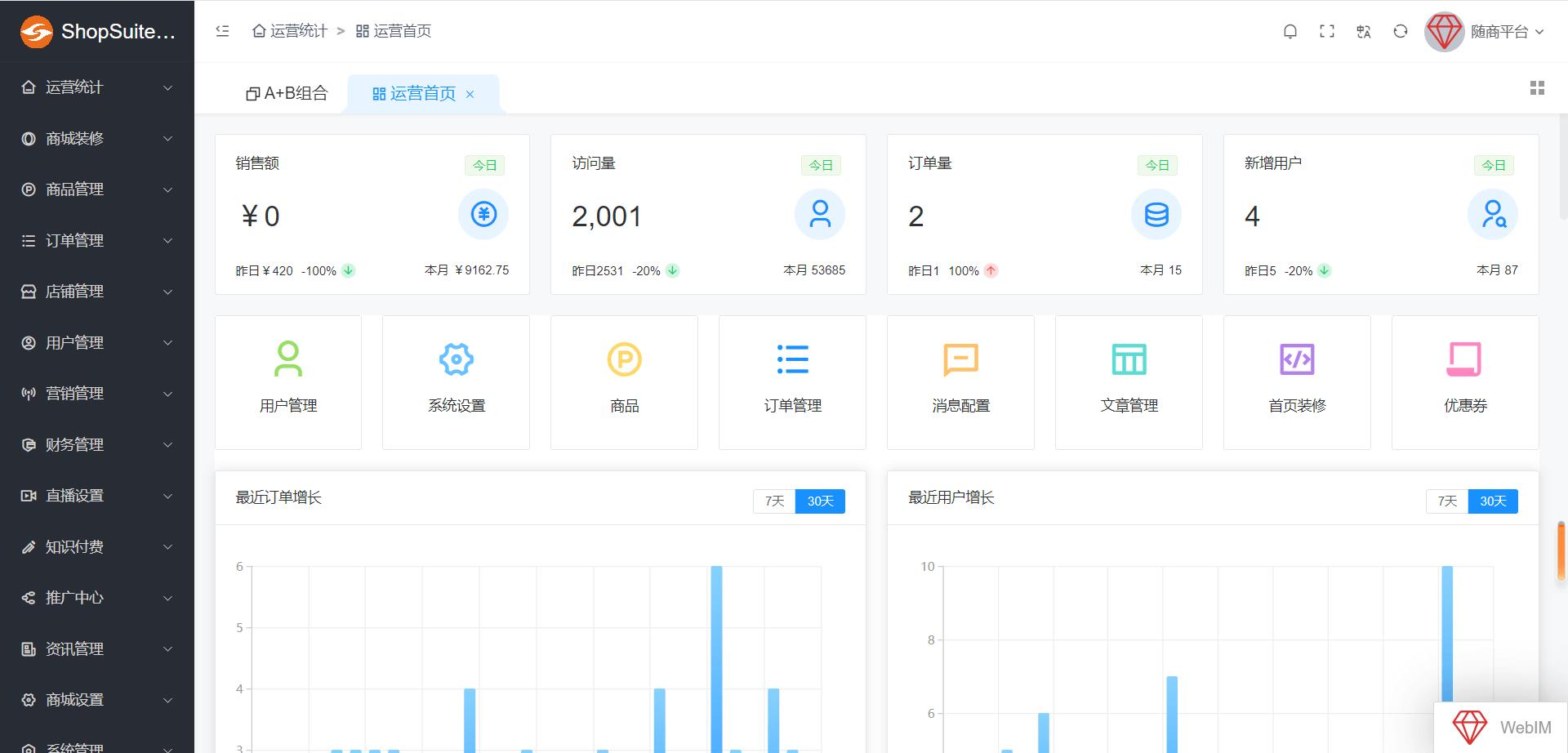Toggle fullscreen mode icon
Image resolution: width=1568 pixels, height=753 pixels.
coord(1327,31)
